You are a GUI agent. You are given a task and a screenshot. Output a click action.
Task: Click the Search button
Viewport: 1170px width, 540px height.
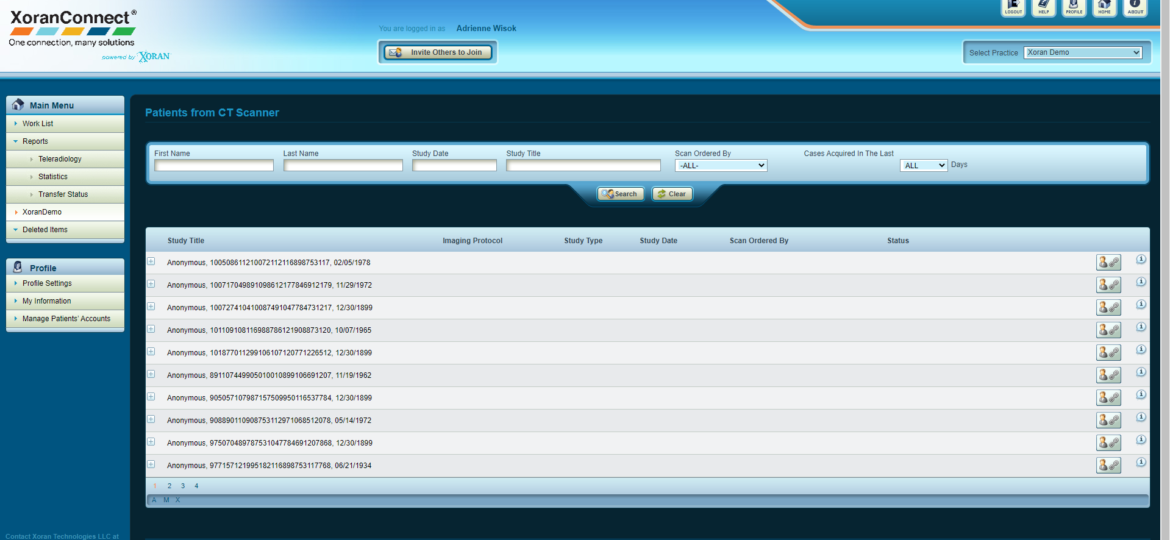click(620, 194)
